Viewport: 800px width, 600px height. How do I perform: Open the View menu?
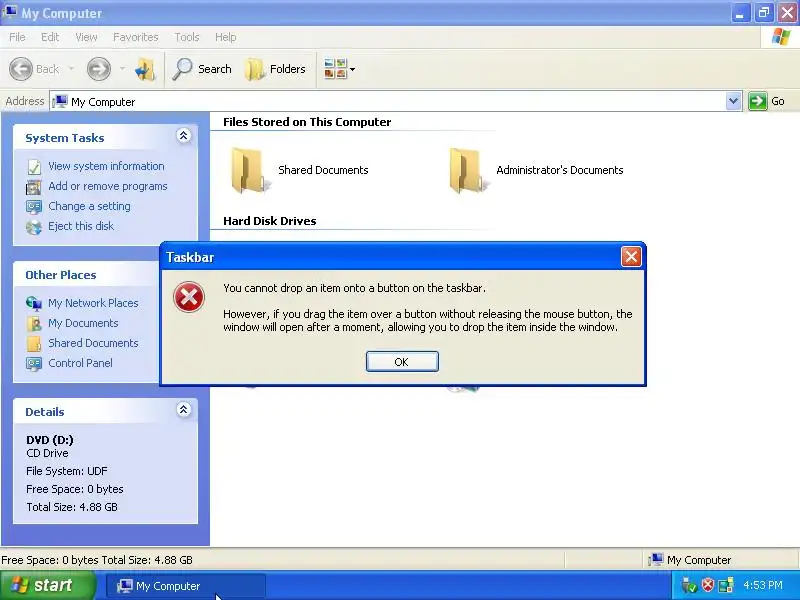(x=86, y=37)
